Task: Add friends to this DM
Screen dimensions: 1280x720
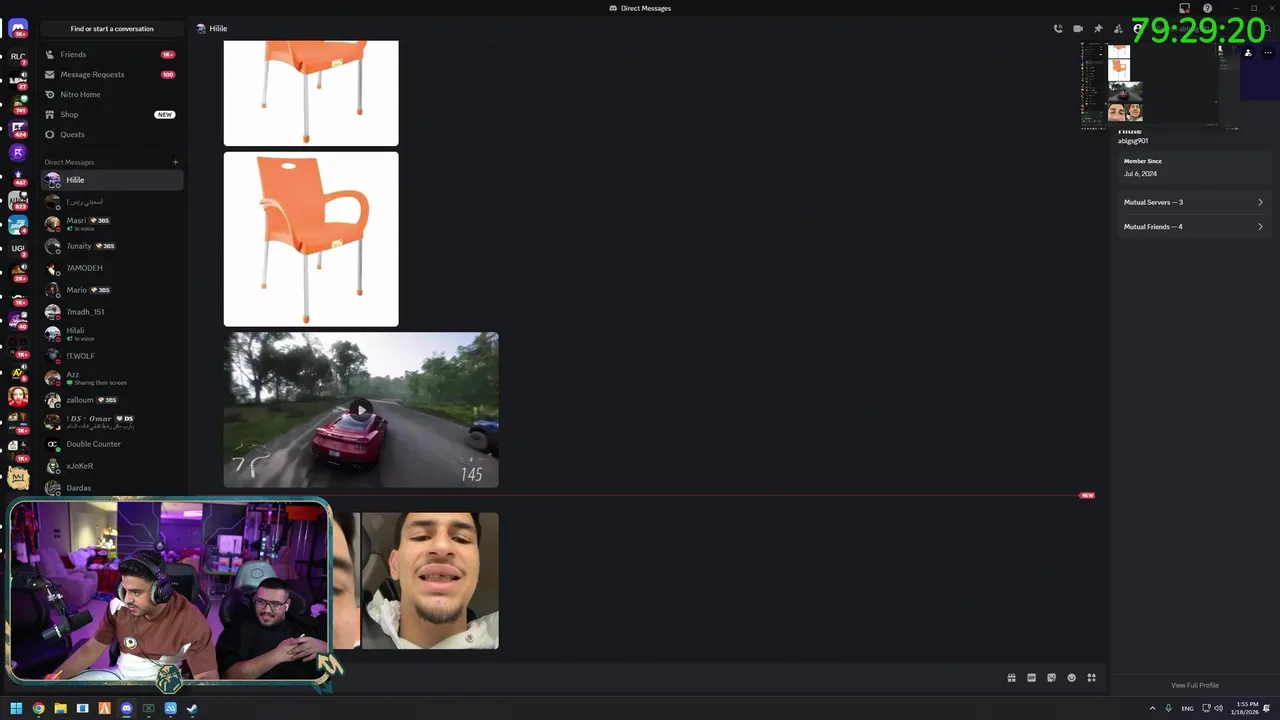Action: (1118, 29)
